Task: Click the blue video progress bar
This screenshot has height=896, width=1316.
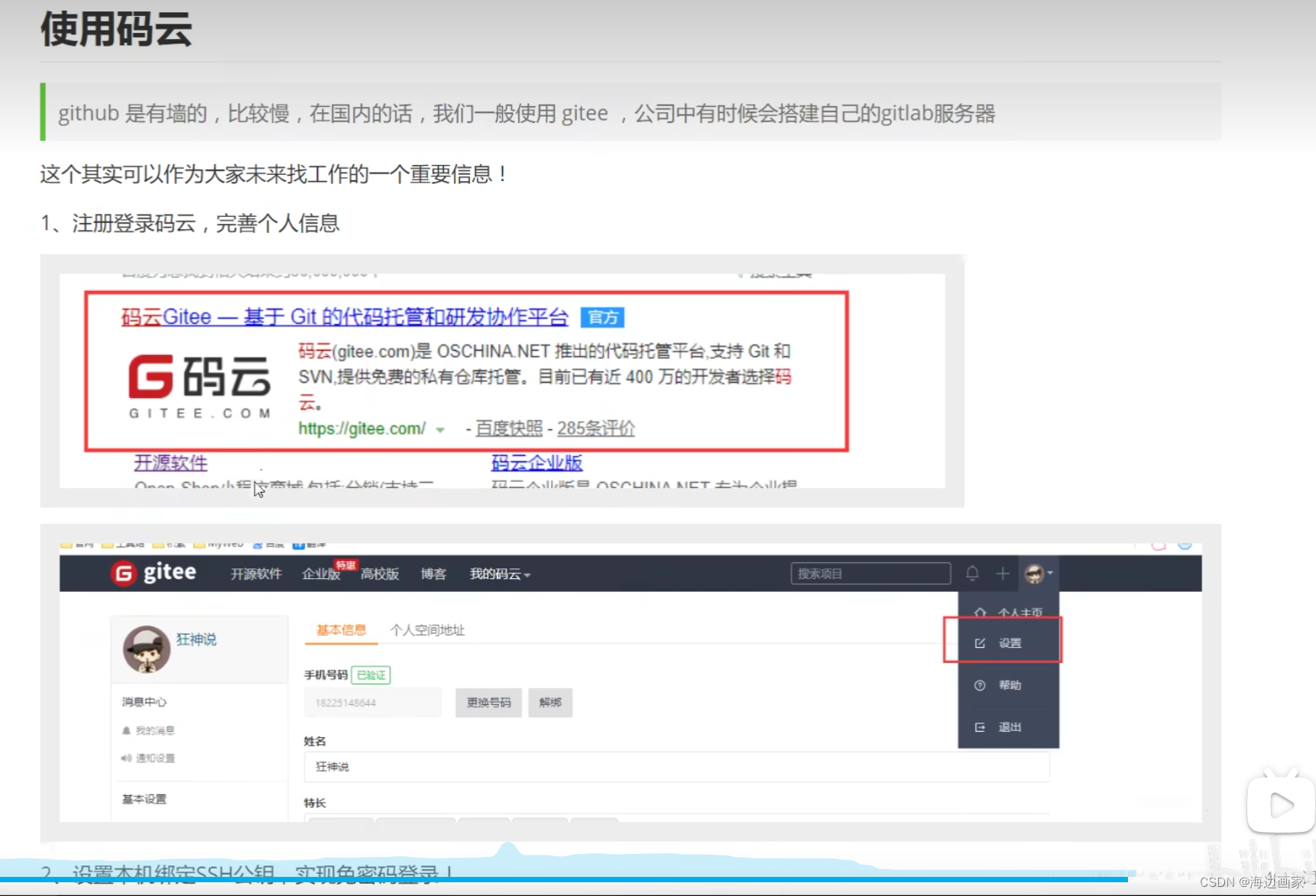Action: coord(564,880)
